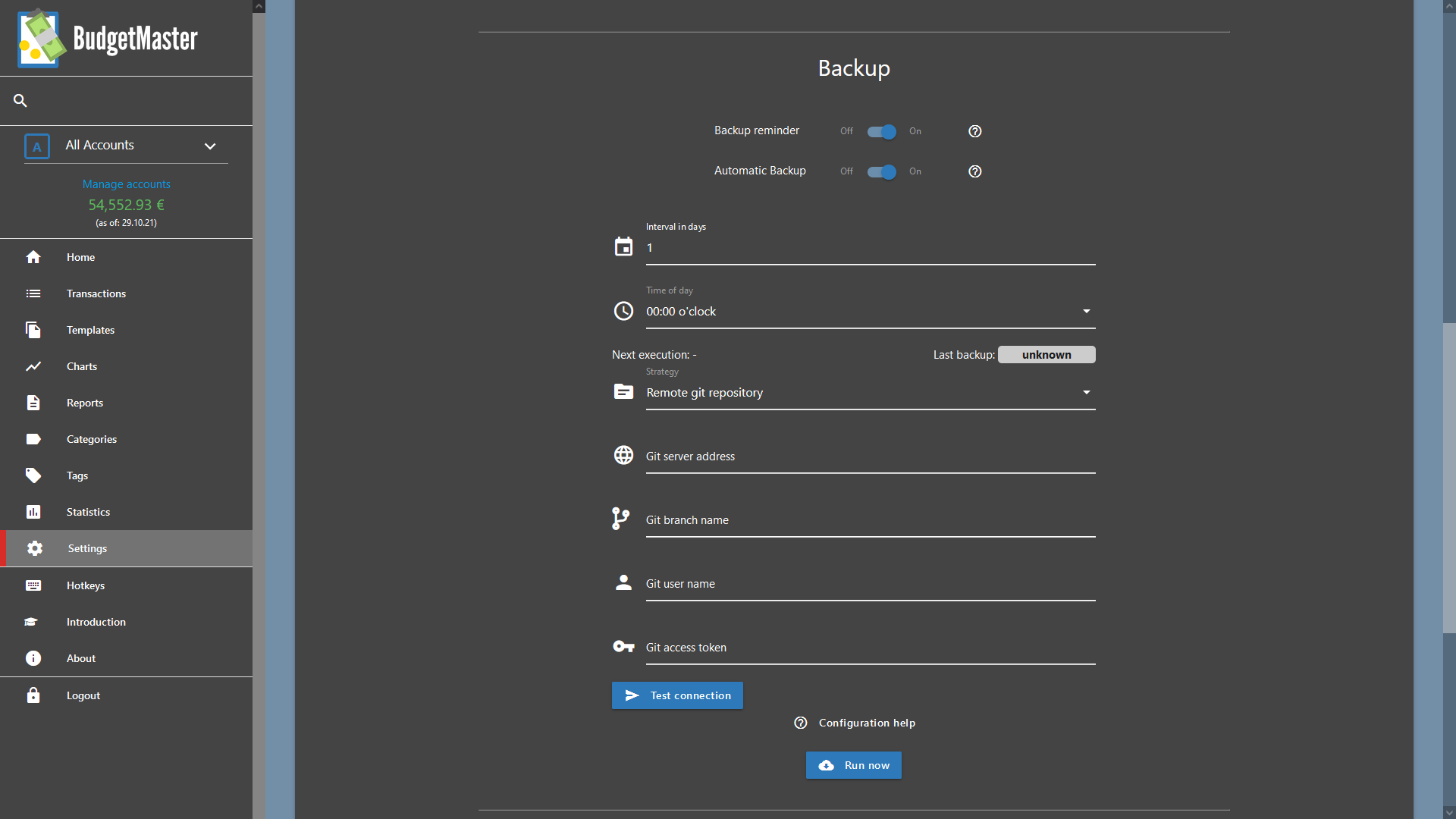
Task: Toggle the Backup reminder switch
Action: [x=882, y=132]
